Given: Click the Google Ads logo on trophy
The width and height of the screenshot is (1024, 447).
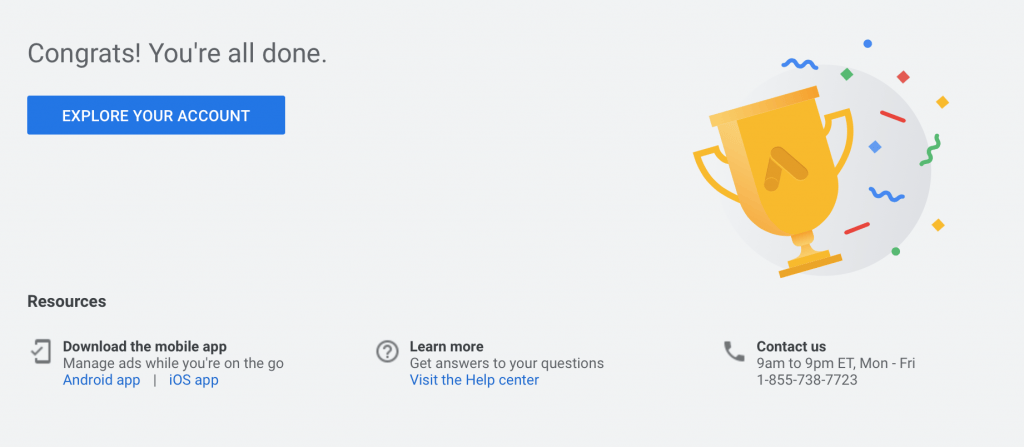Looking at the screenshot, I should click(784, 169).
